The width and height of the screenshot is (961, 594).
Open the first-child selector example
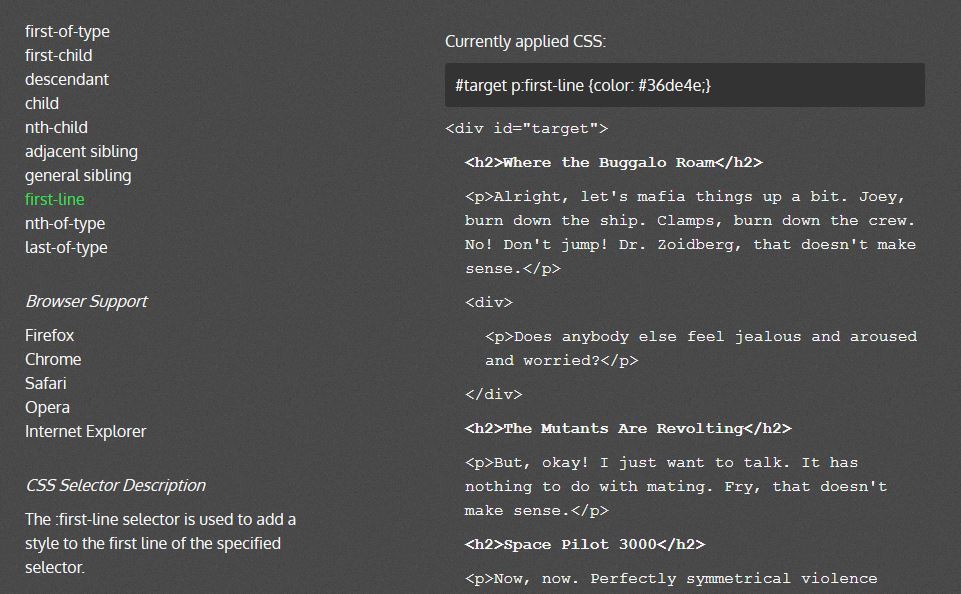click(x=59, y=55)
